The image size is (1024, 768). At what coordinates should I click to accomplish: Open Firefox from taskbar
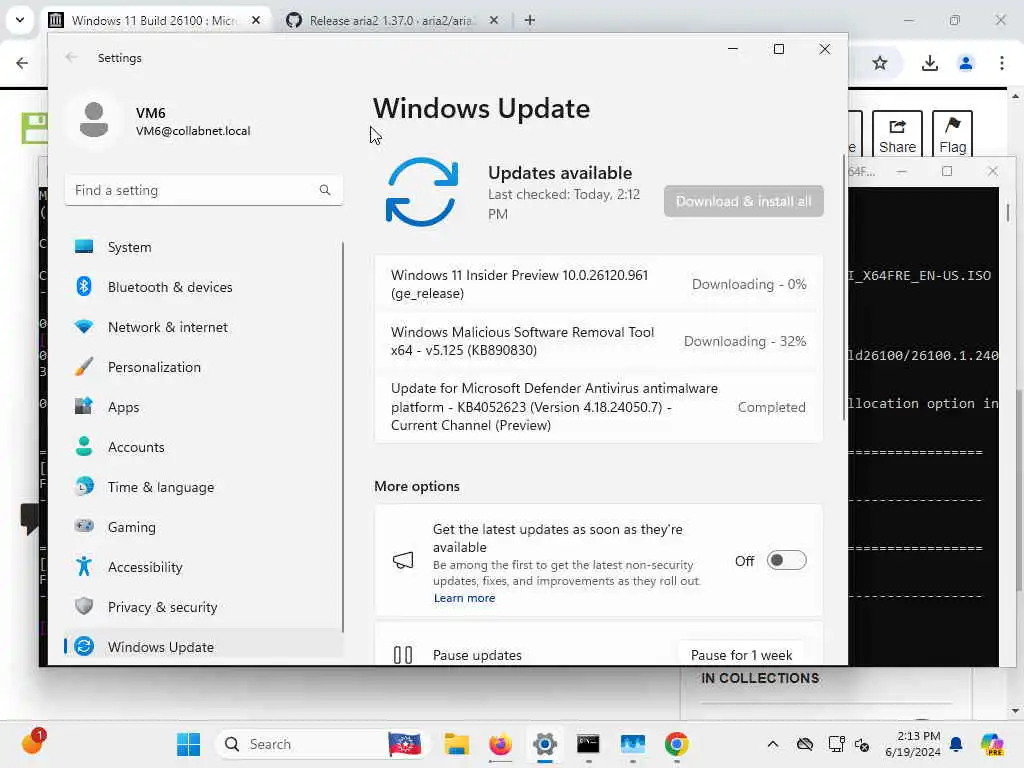coord(500,744)
